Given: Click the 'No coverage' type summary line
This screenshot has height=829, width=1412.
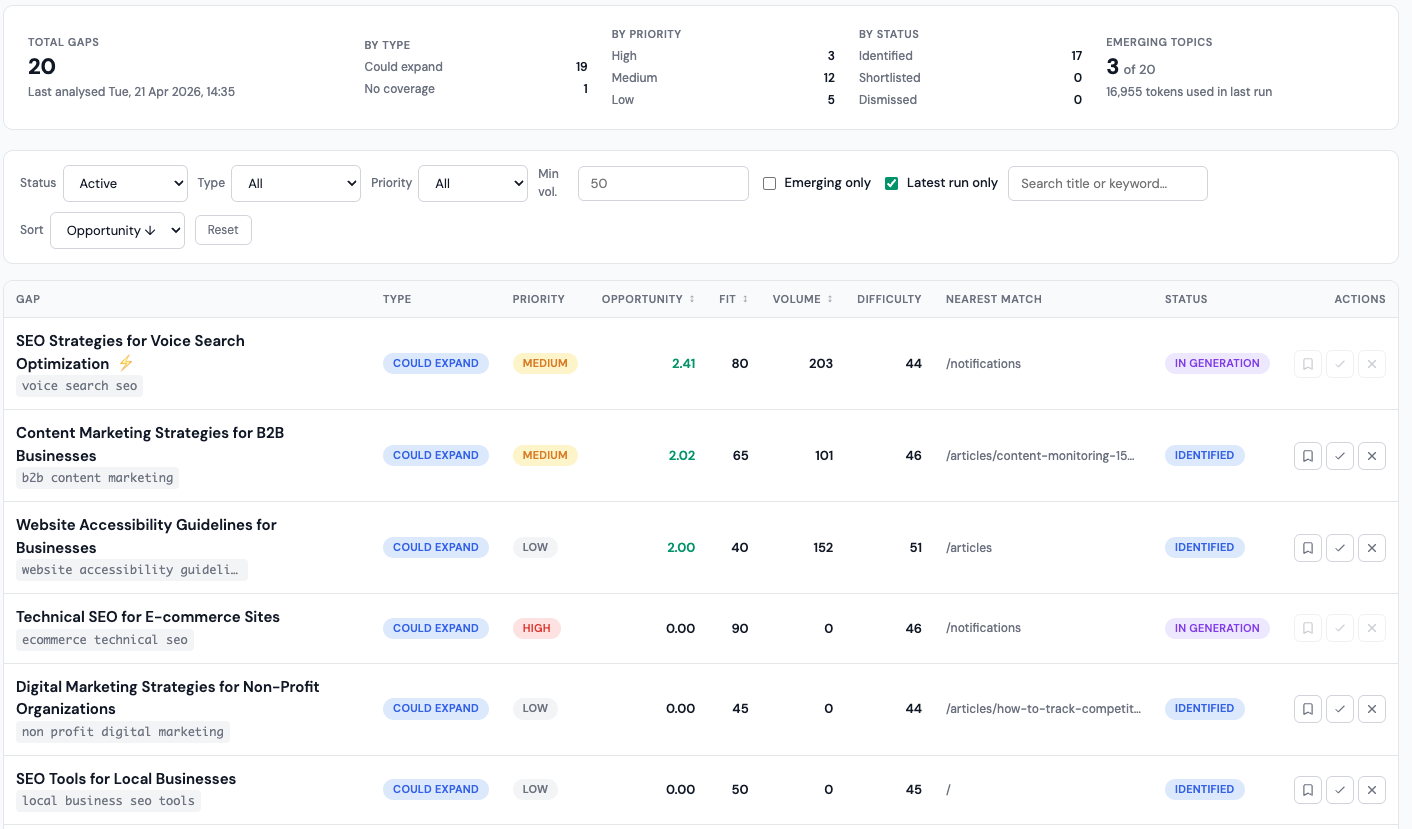Looking at the screenshot, I should 476,89.
